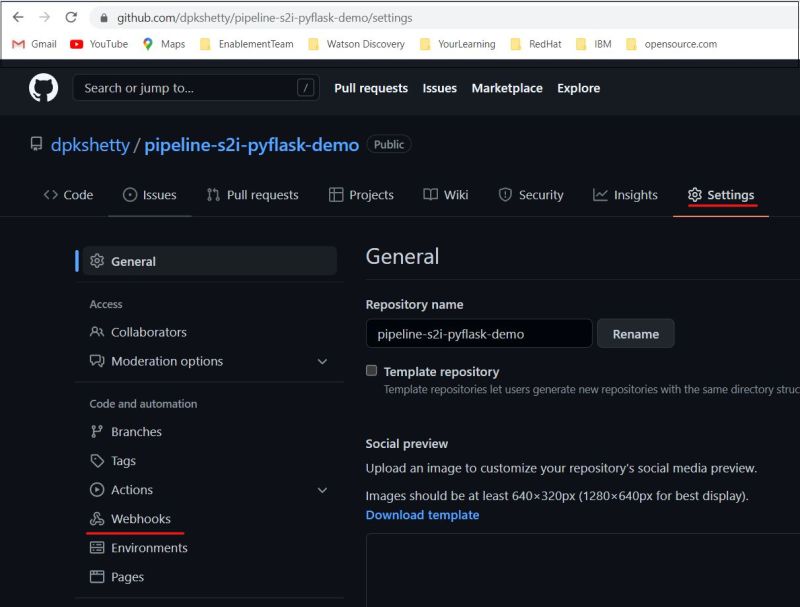
Task: Enable the Template repository checkbox
Action: click(x=371, y=368)
